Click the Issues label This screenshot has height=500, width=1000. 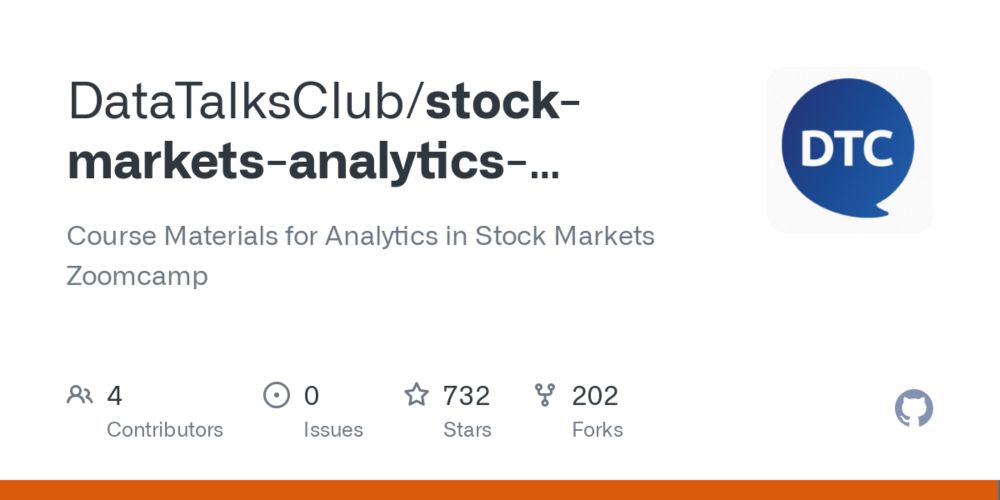[333, 430]
